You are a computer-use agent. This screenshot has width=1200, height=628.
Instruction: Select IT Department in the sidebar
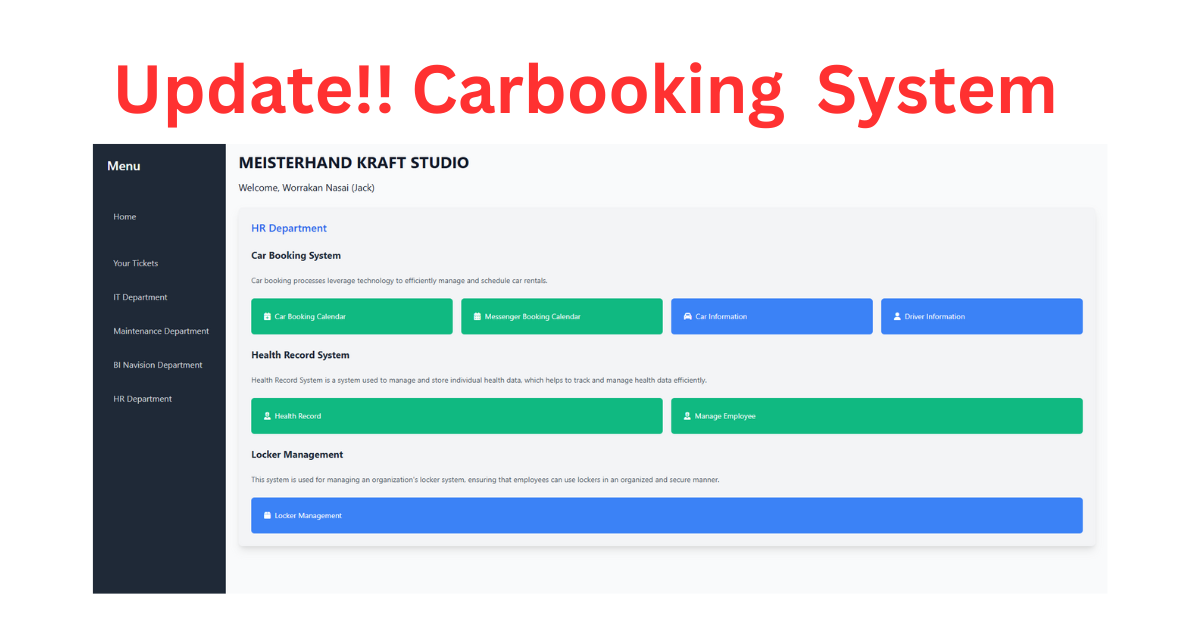coord(140,297)
